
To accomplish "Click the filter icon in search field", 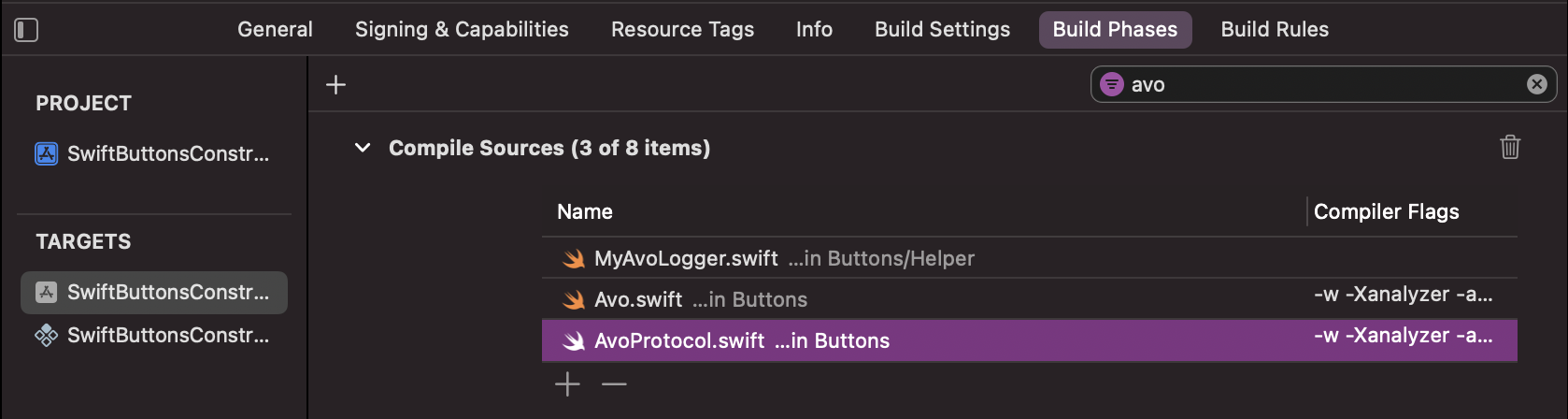I will coord(1111,85).
